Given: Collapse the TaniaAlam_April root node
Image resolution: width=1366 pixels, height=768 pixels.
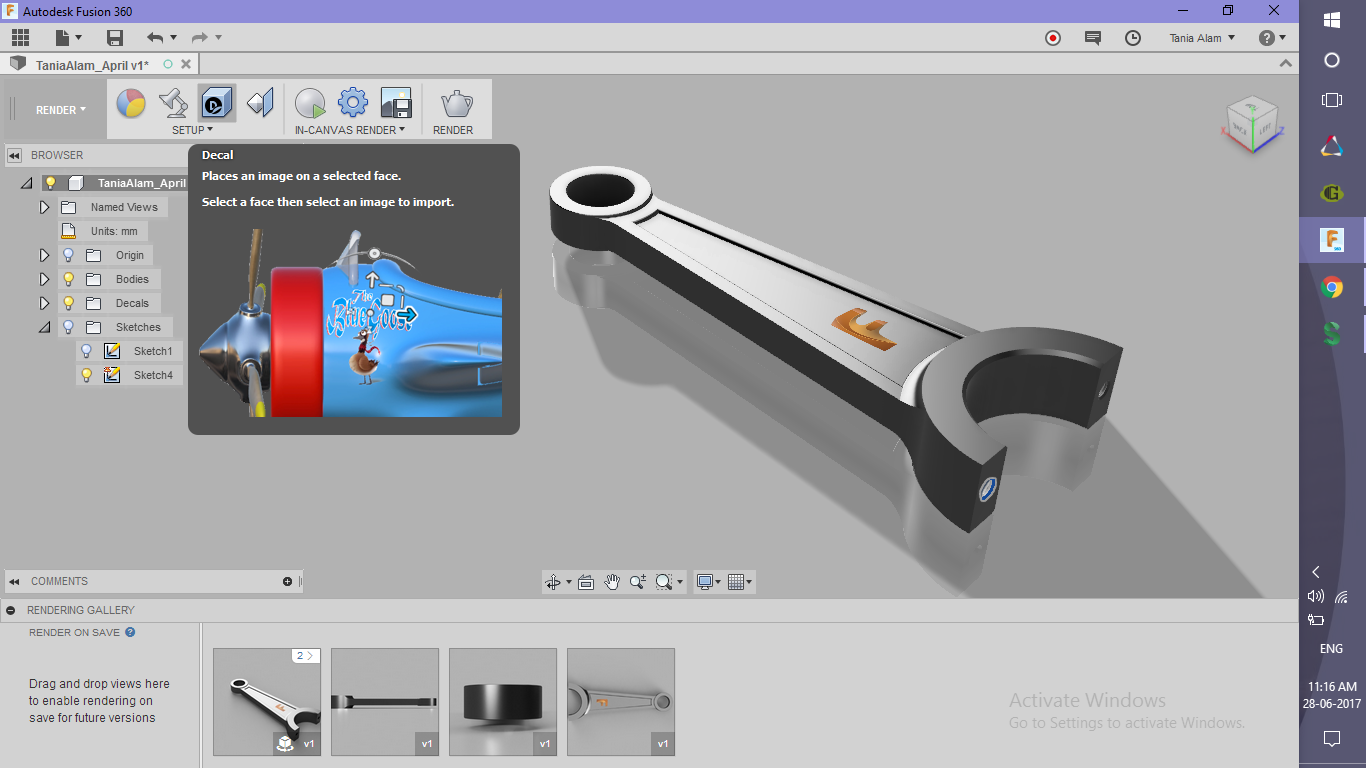Looking at the screenshot, I should [27, 183].
